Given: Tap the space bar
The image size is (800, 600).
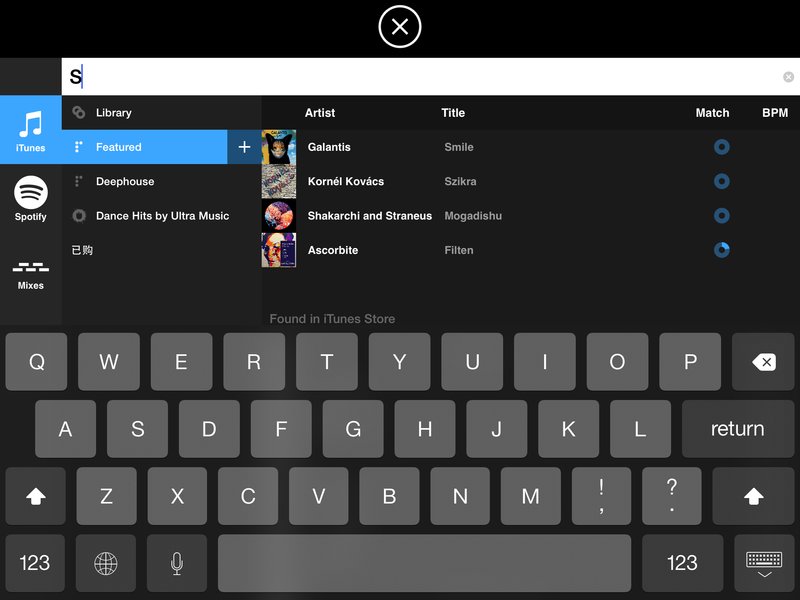Looking at the screenshot, I should click(424, 563).
